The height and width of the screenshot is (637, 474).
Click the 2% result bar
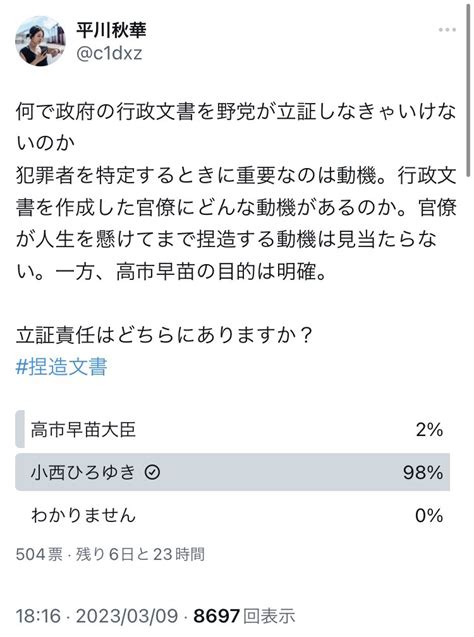20,429
